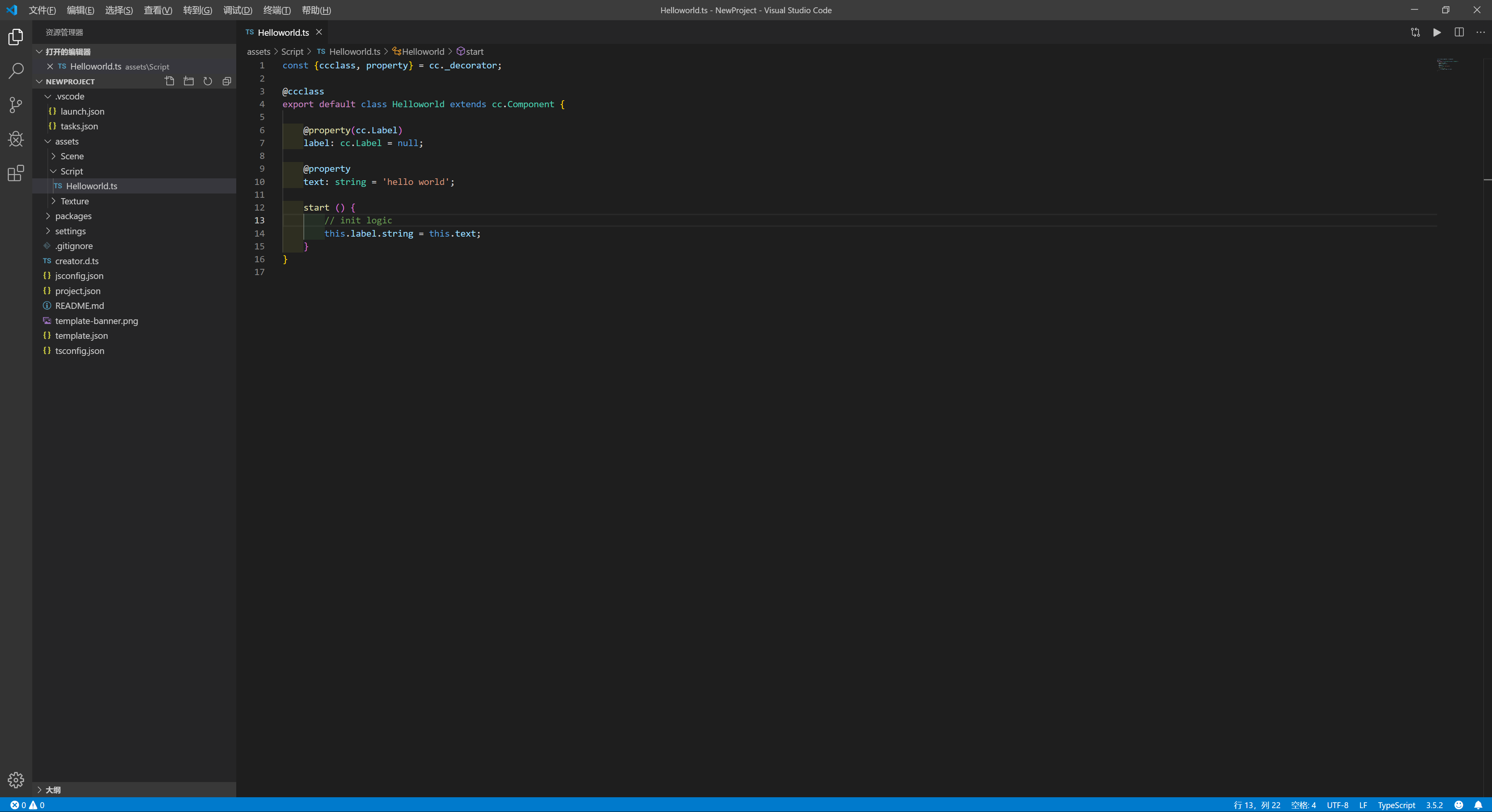Screen dimensions: 1492x812
Task: Open the Extensions view
Action: pyautogui.click(x=16, y=173)
